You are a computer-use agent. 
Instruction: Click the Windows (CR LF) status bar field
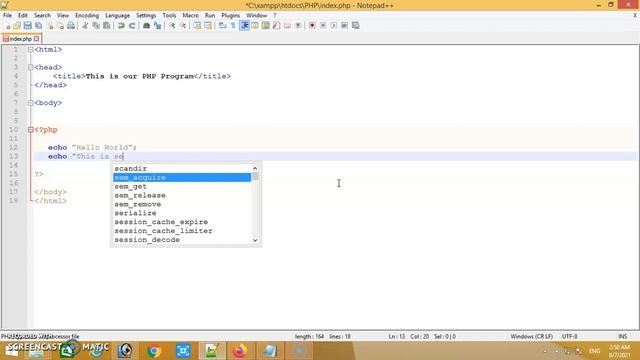[531, 337]
